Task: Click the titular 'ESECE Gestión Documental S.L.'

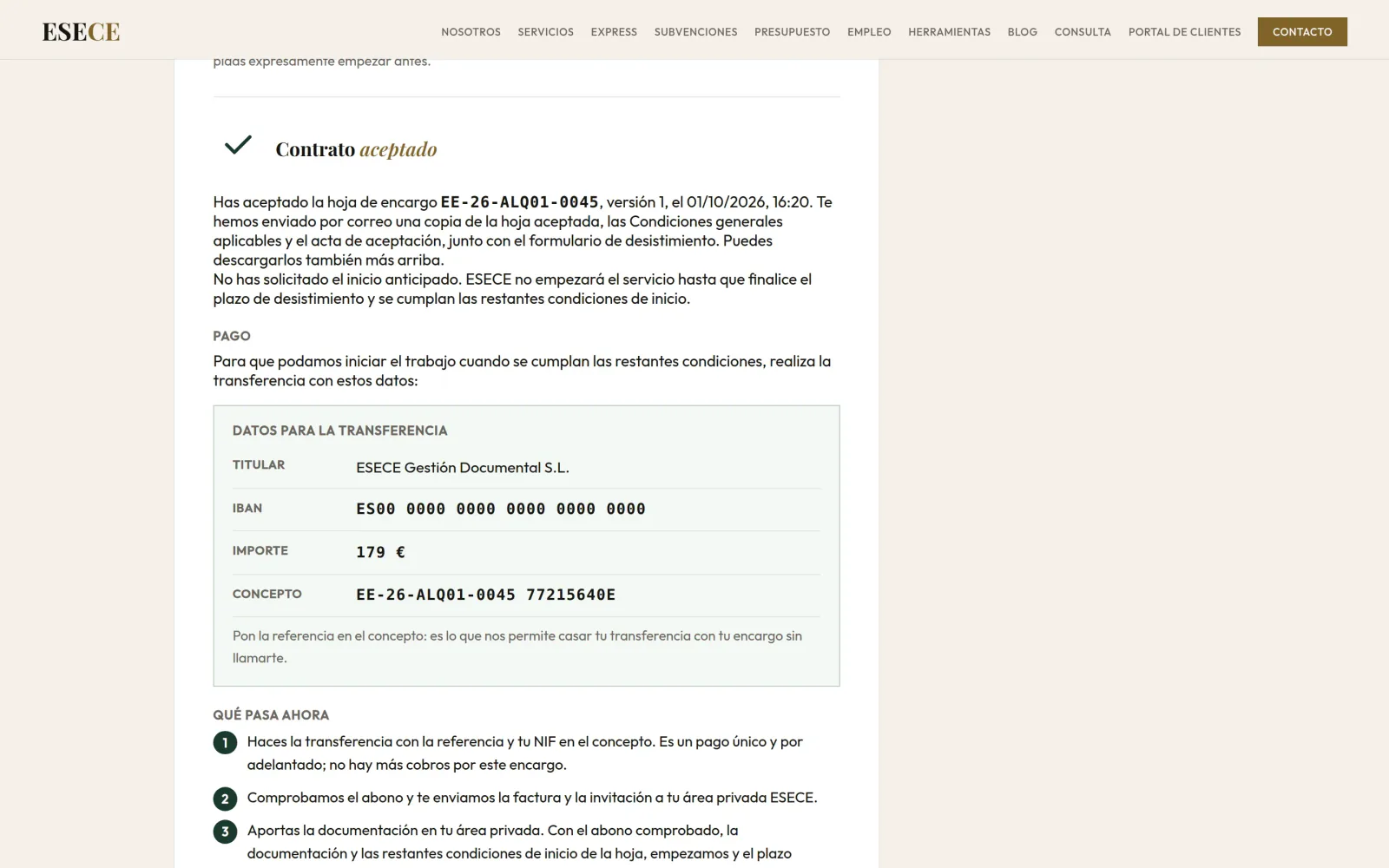Action: pyautogui.click(x=463, y=468)
